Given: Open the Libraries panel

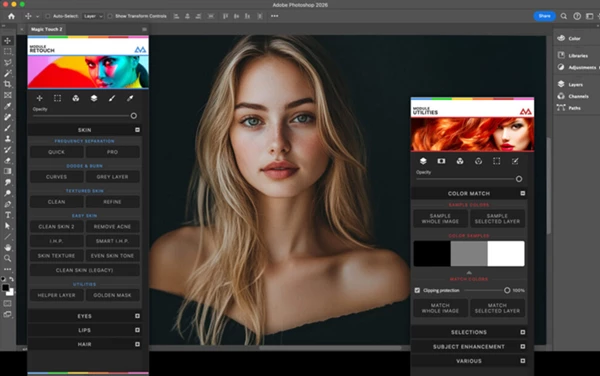Looking at the screenshot, I should coord(573,55).
